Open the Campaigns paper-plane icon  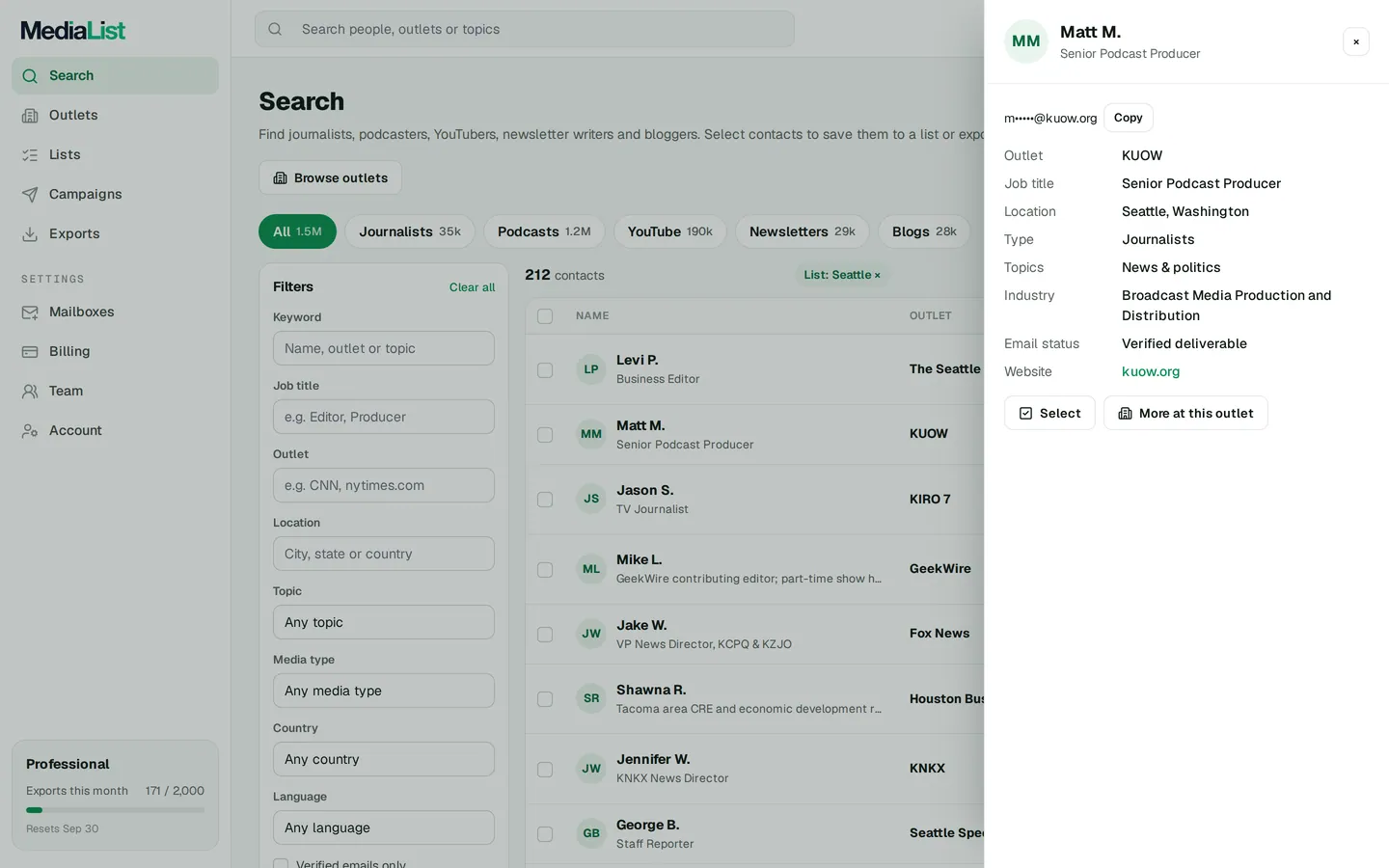click(x=30, y=194)
